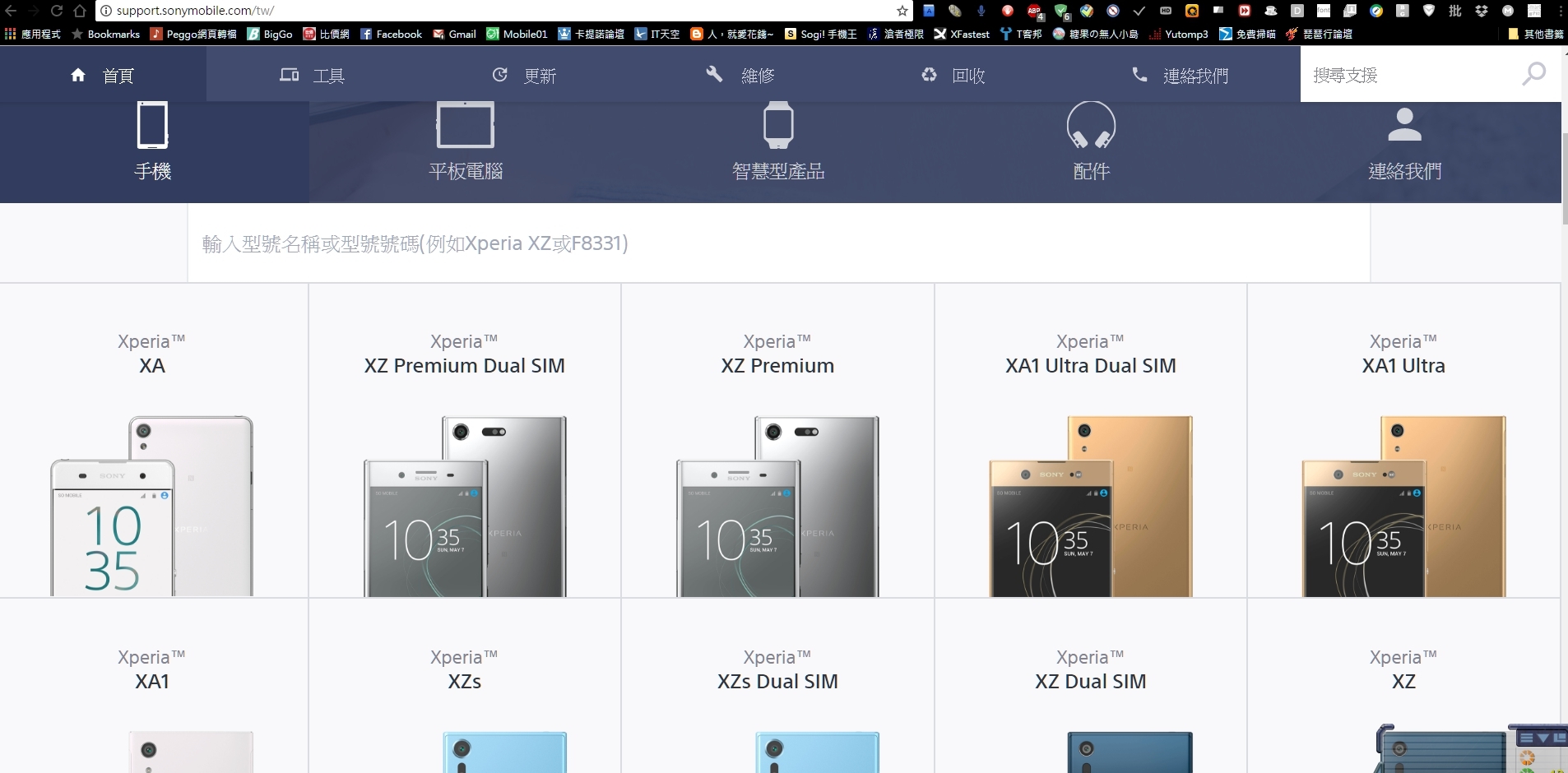Open the 更新 updates menu
Screen dimensions: 1568x773
pyautogui.click(x=524, y=75)
